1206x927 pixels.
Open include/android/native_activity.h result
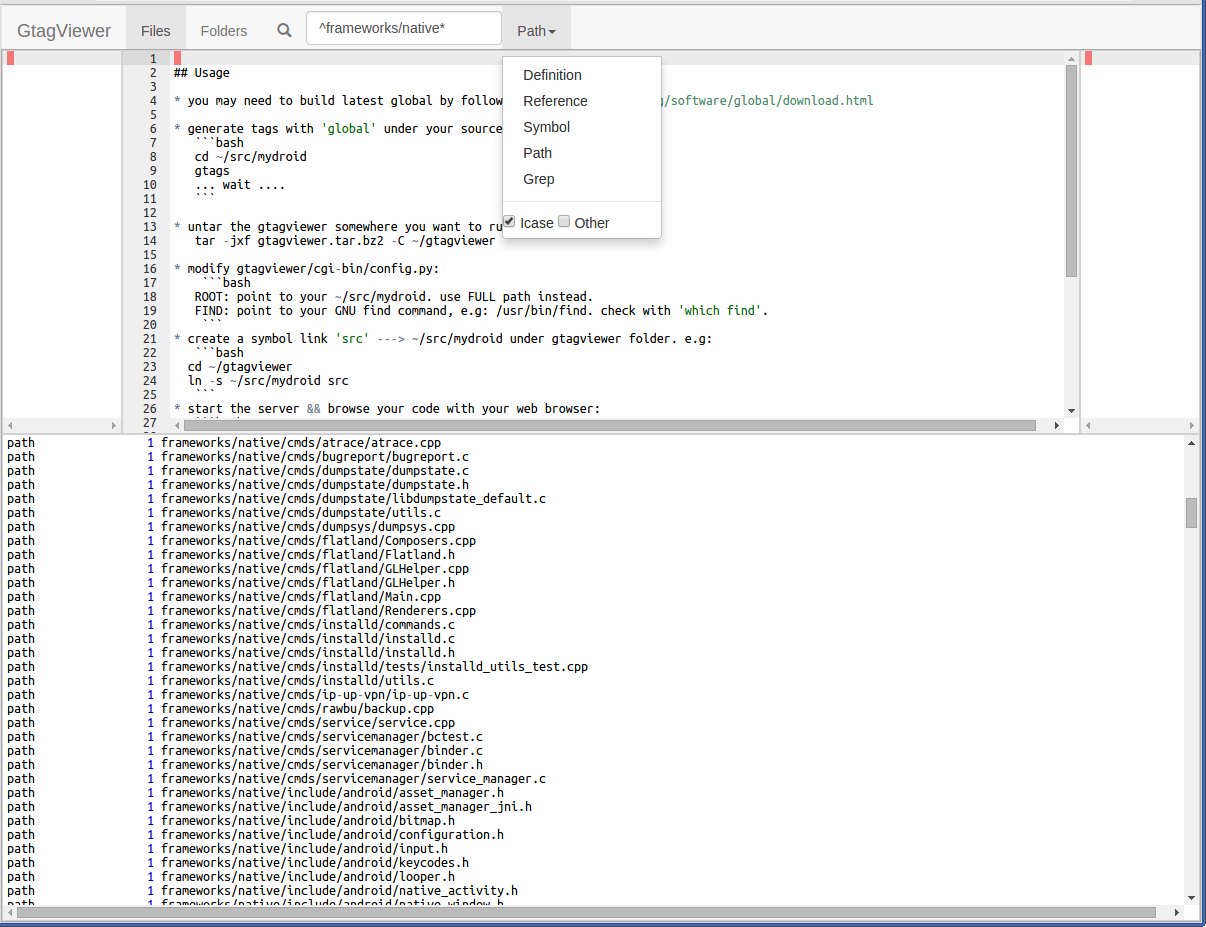[x=339, y=890]
